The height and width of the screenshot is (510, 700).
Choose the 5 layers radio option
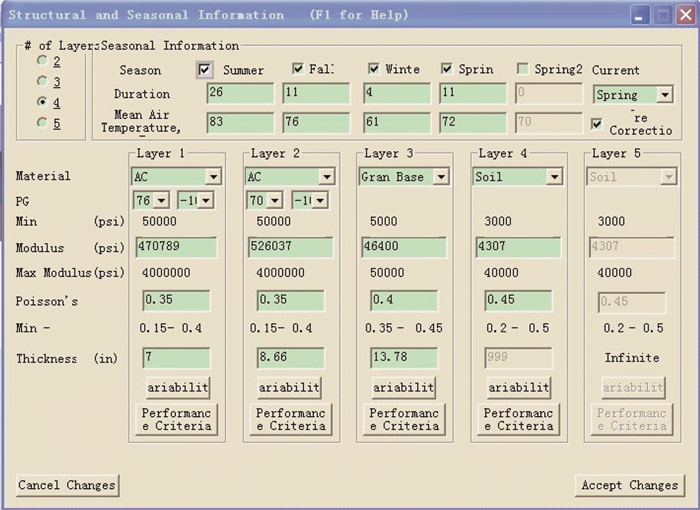42,123
